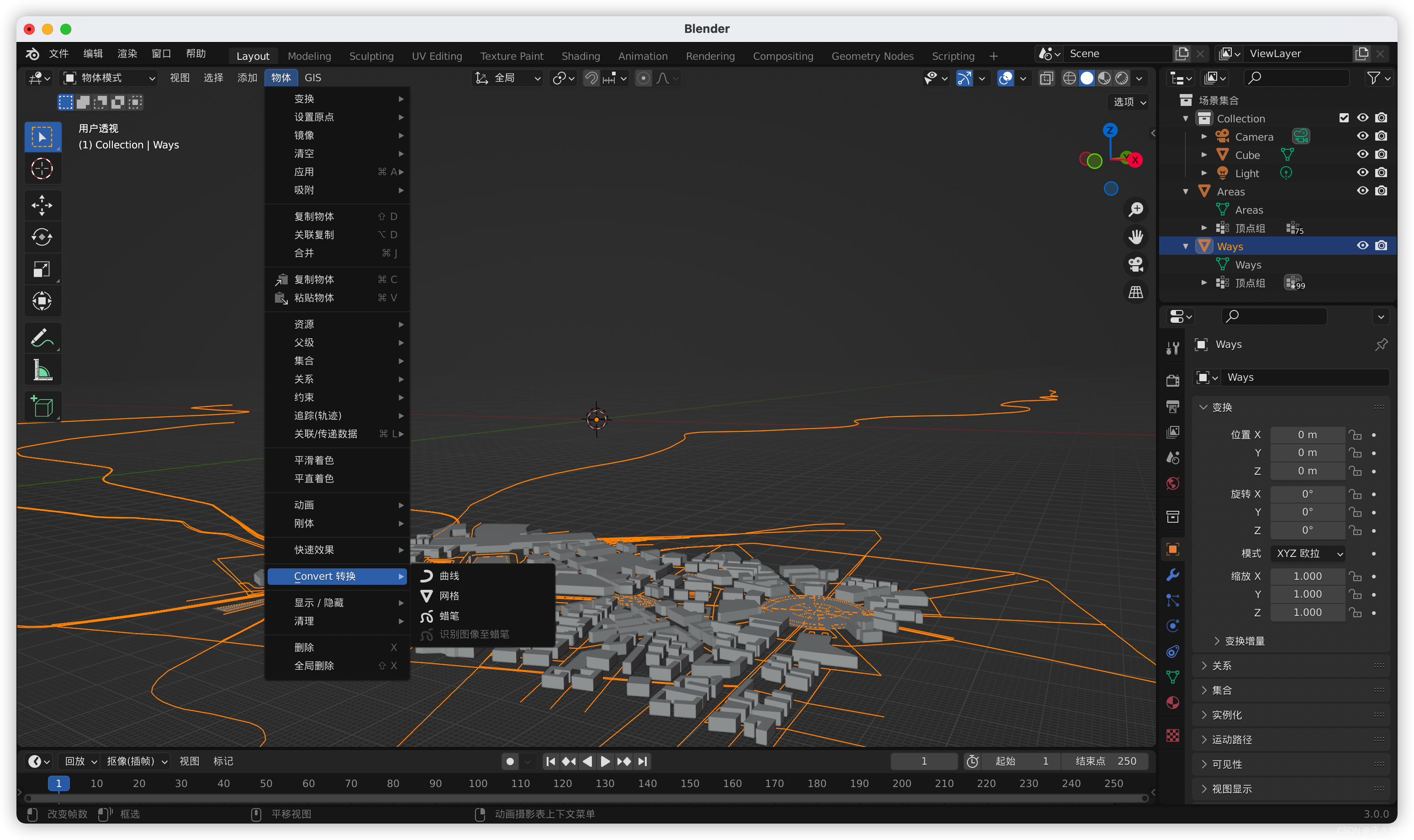Choose 网格 from the Convert submenu

point(449,596)
